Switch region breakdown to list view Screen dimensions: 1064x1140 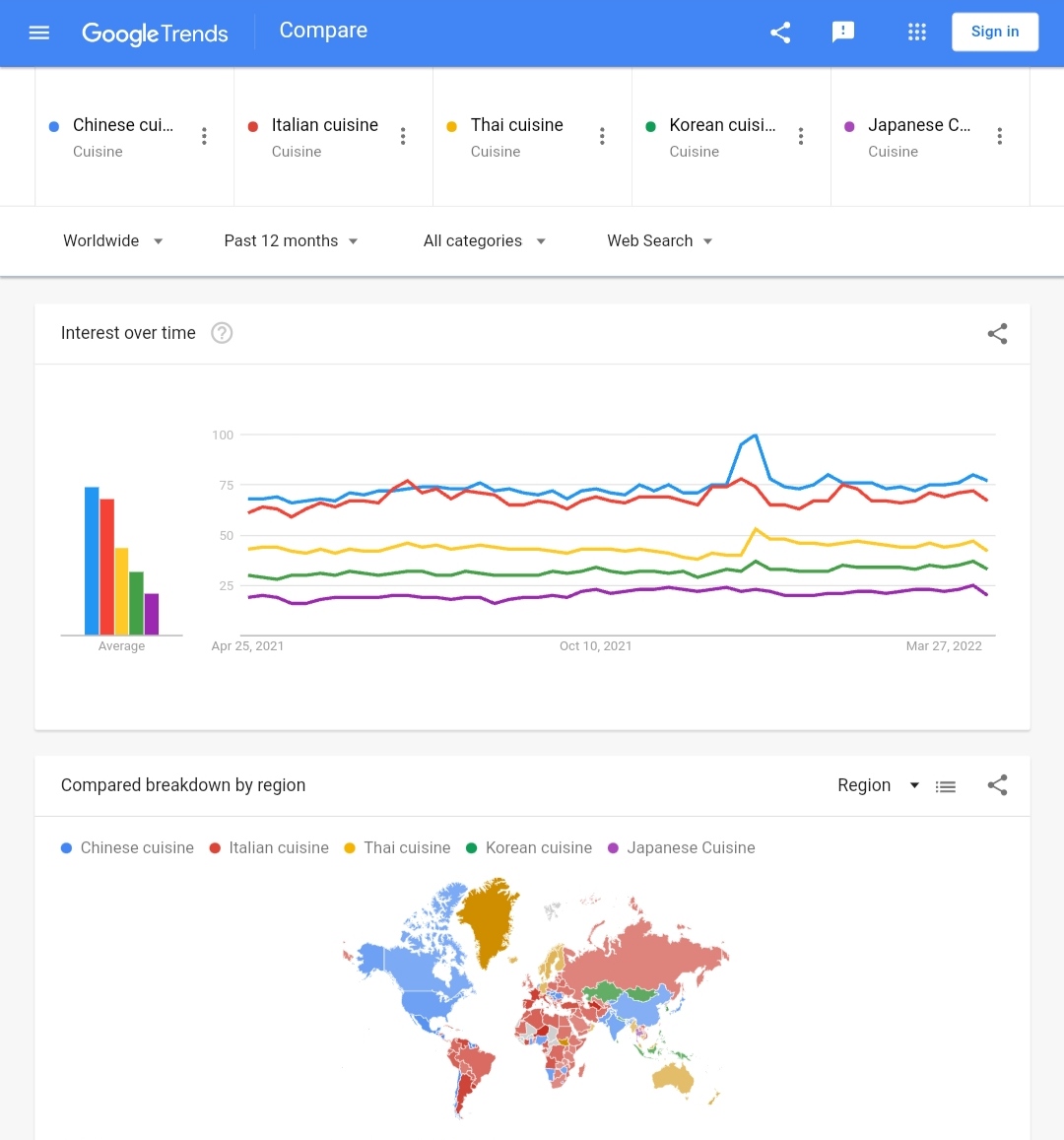(946, 786)
